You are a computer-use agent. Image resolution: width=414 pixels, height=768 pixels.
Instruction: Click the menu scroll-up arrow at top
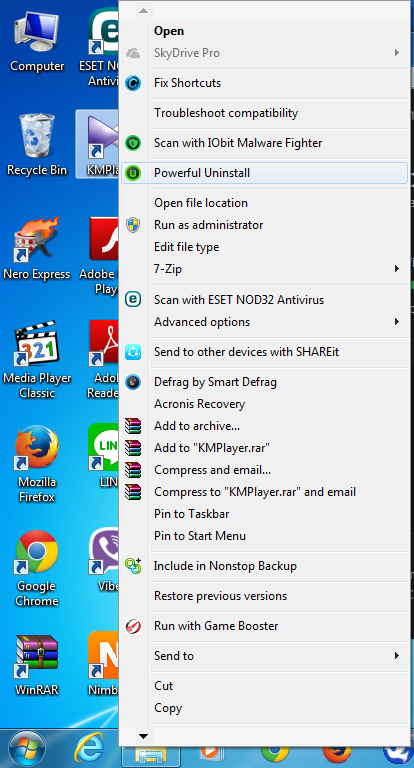tap(143, 10)
